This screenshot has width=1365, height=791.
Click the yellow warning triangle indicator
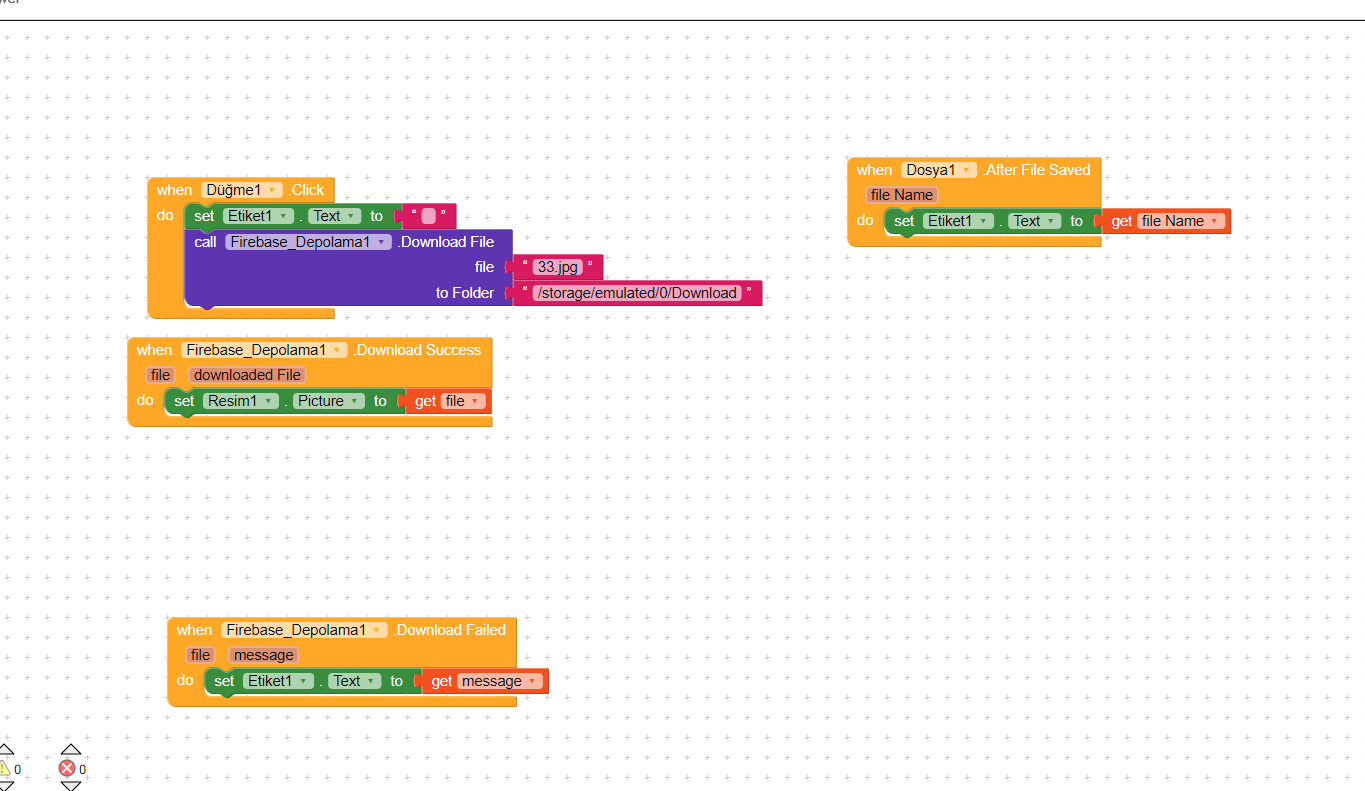pyautogui.click(x=5, y=768)
